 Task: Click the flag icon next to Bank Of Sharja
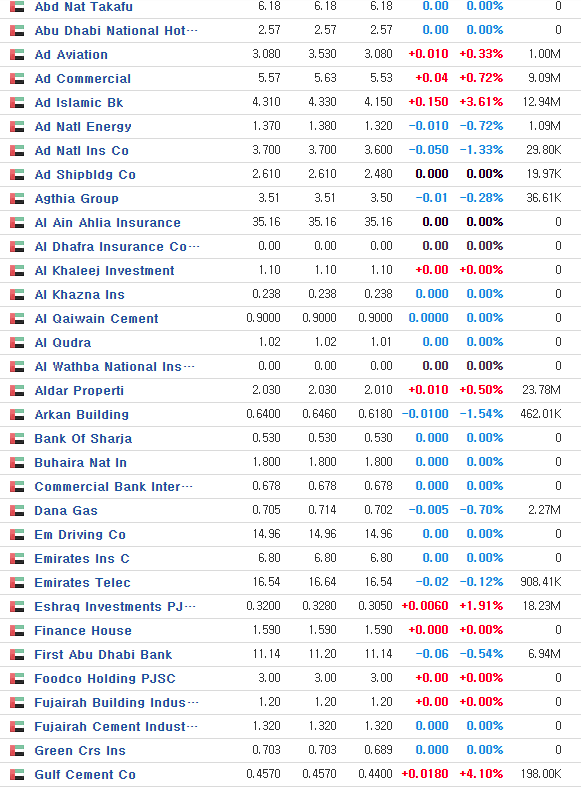(x=17, y=438)
